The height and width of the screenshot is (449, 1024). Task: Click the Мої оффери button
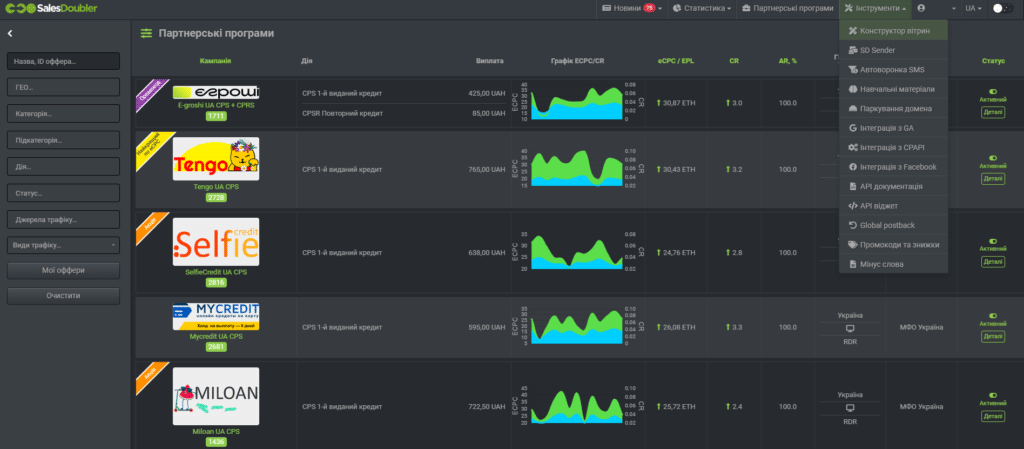tap(63, 270)
